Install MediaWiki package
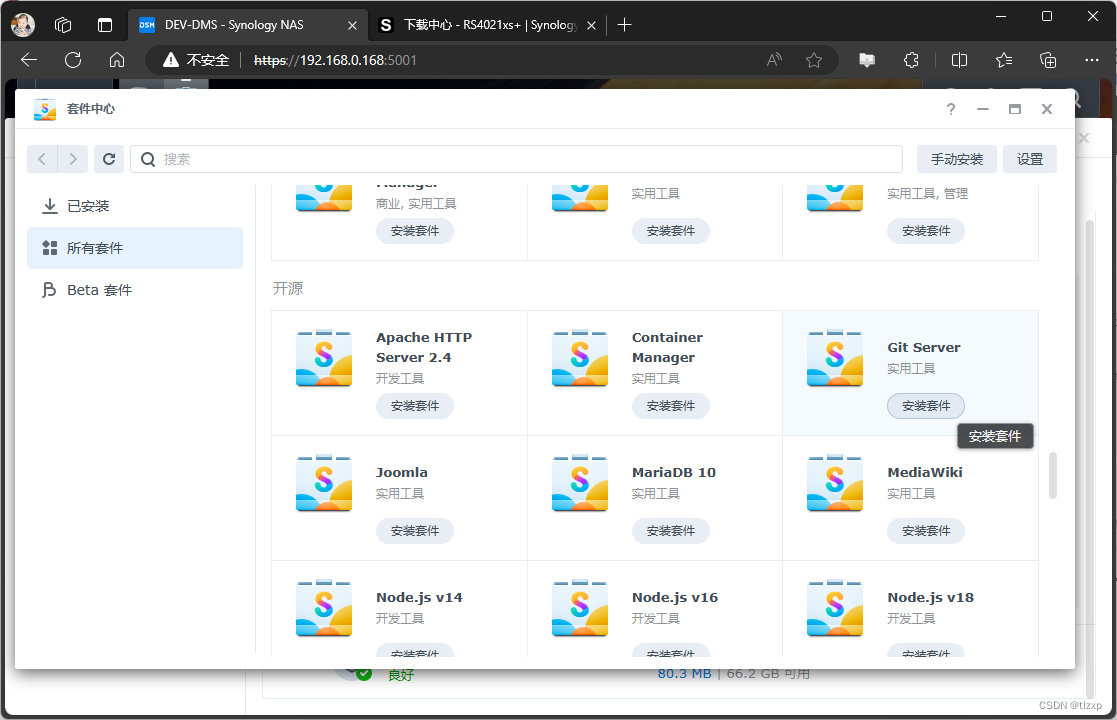The image size is (1117, 720). pos(925,531)
